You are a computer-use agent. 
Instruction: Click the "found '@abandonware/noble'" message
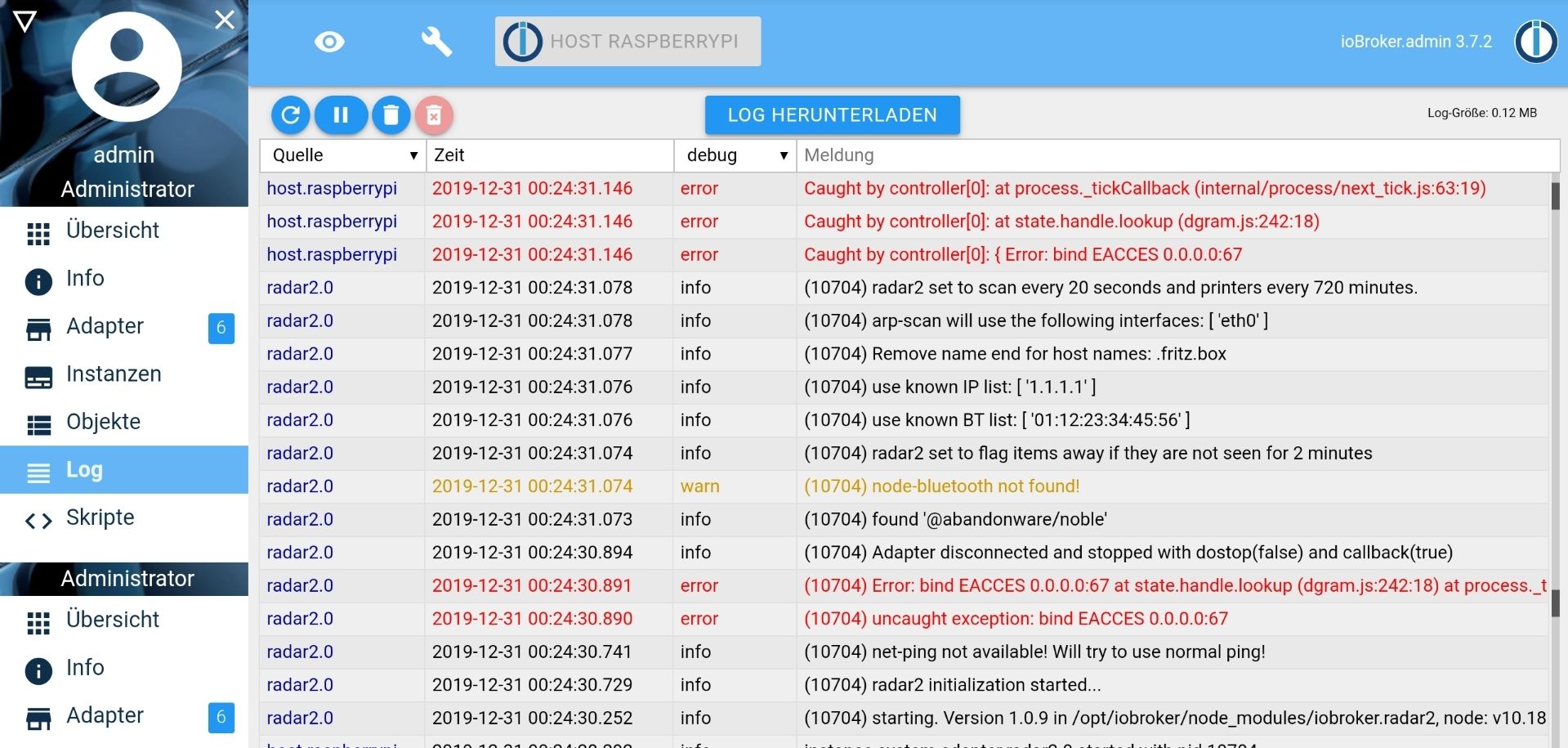coord(955,520)
